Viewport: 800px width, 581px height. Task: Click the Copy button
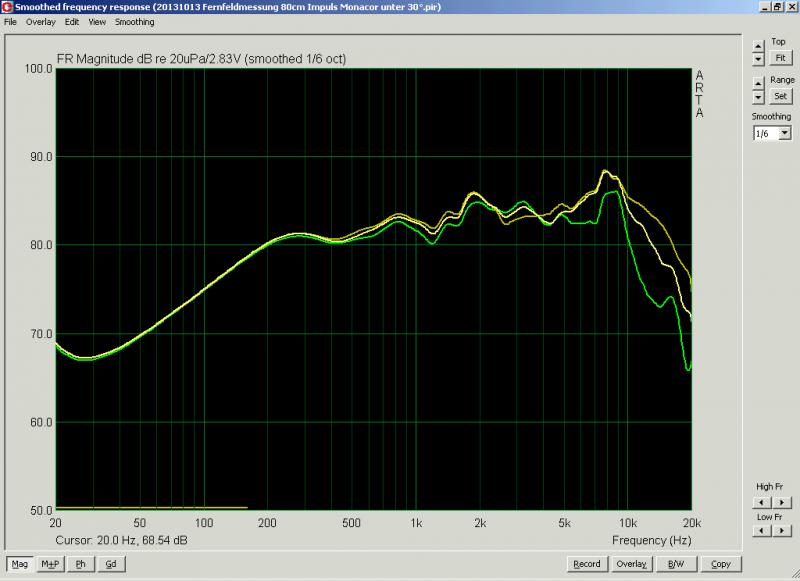click(x=721, y=564)
